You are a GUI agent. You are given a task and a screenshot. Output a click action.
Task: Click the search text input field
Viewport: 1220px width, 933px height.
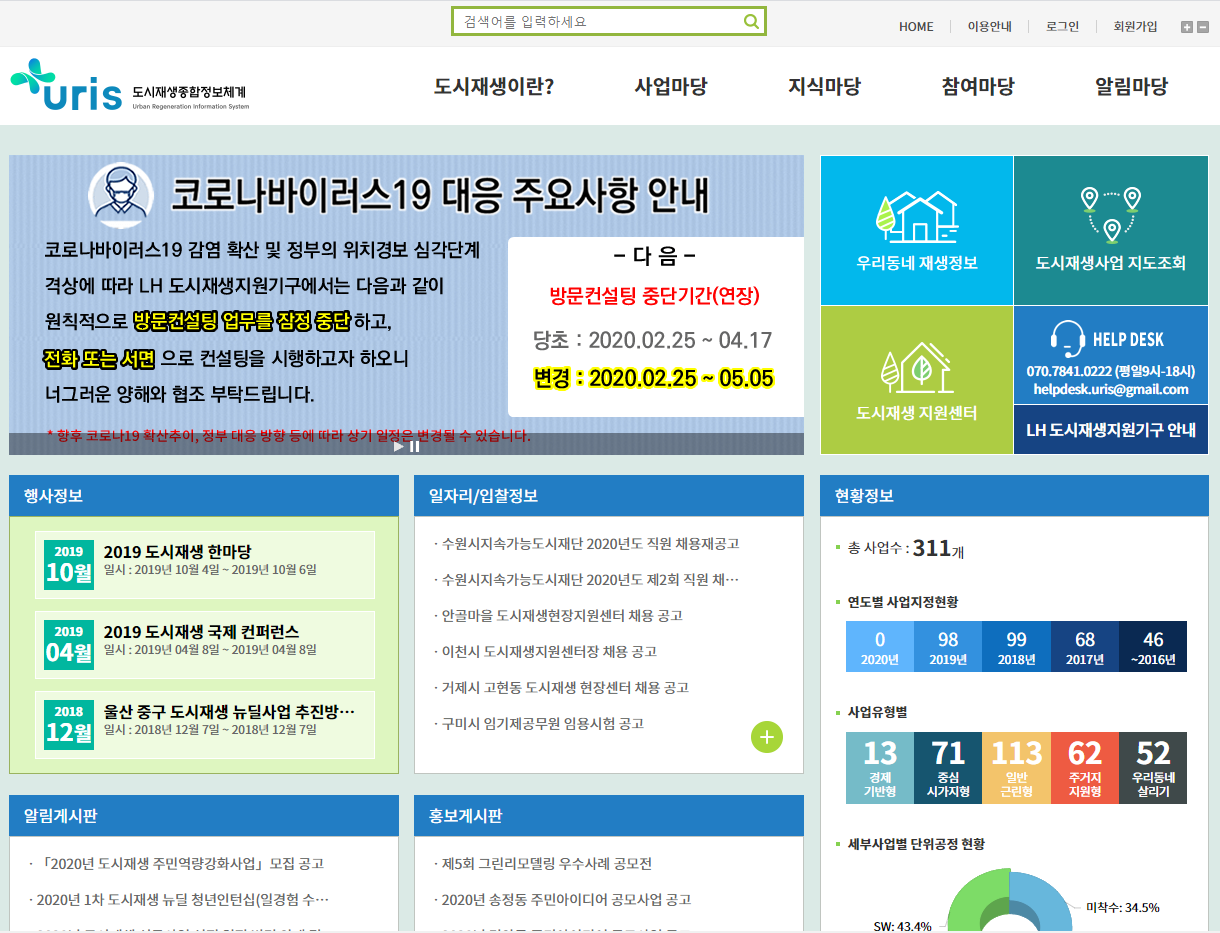pos(599,21)
